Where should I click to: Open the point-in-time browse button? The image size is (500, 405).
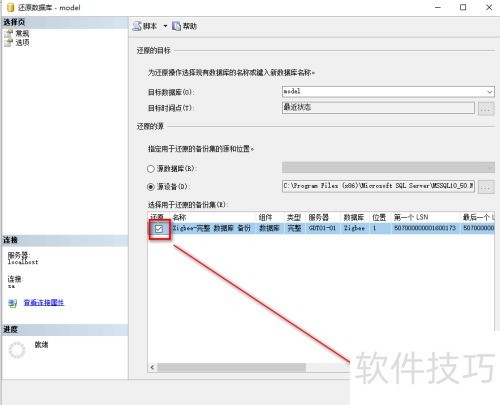486,109
